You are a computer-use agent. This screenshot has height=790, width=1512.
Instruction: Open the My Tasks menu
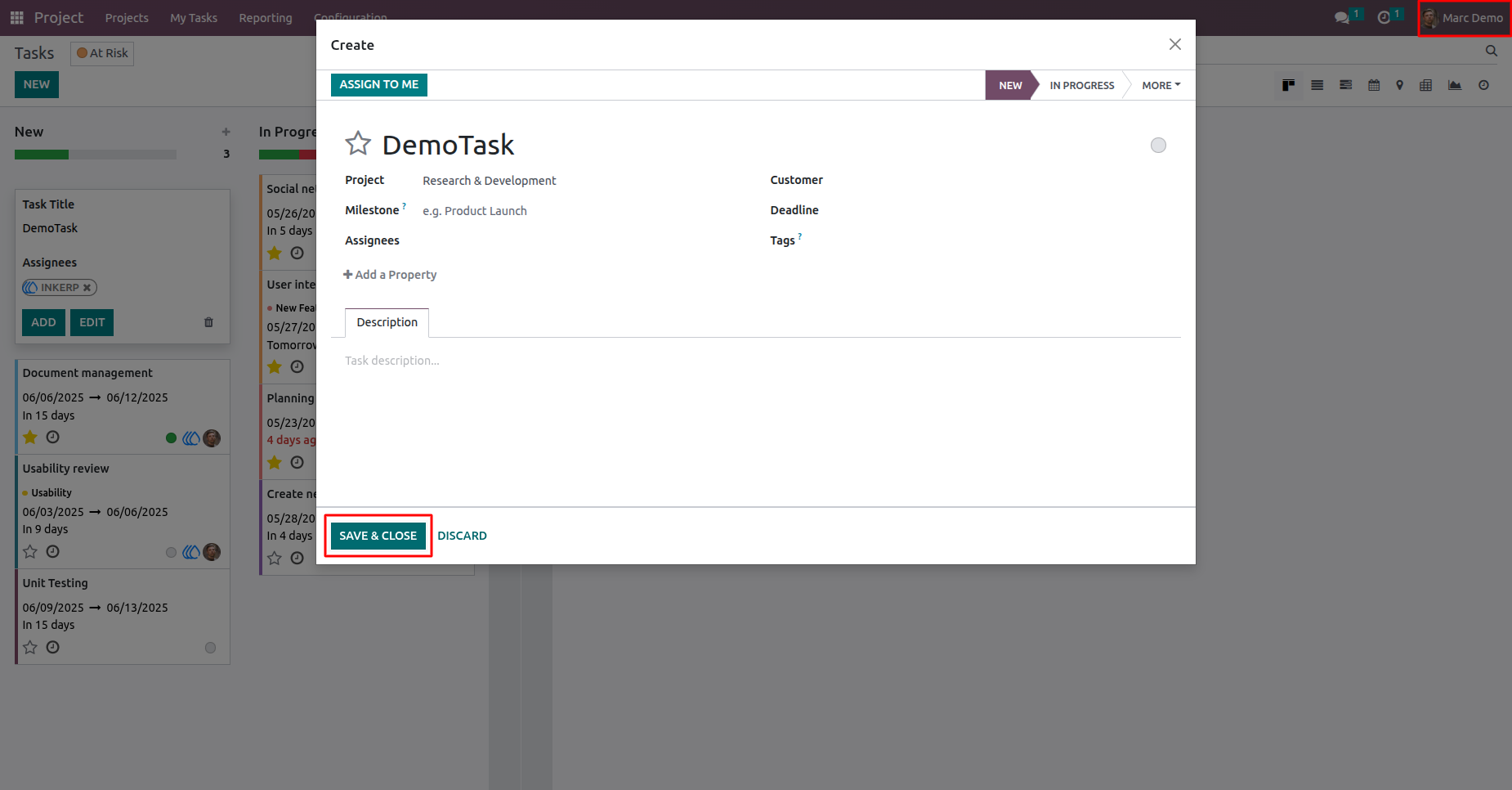[194, 18]
